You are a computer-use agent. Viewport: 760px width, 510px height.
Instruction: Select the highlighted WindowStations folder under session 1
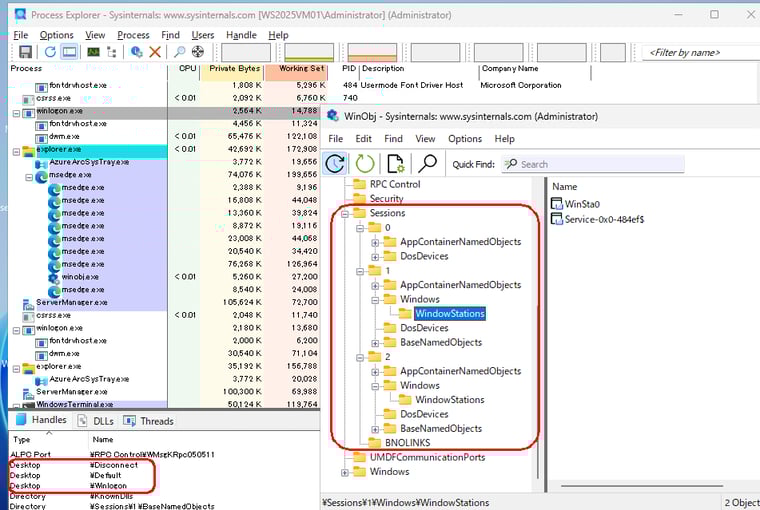coord(450,314)
